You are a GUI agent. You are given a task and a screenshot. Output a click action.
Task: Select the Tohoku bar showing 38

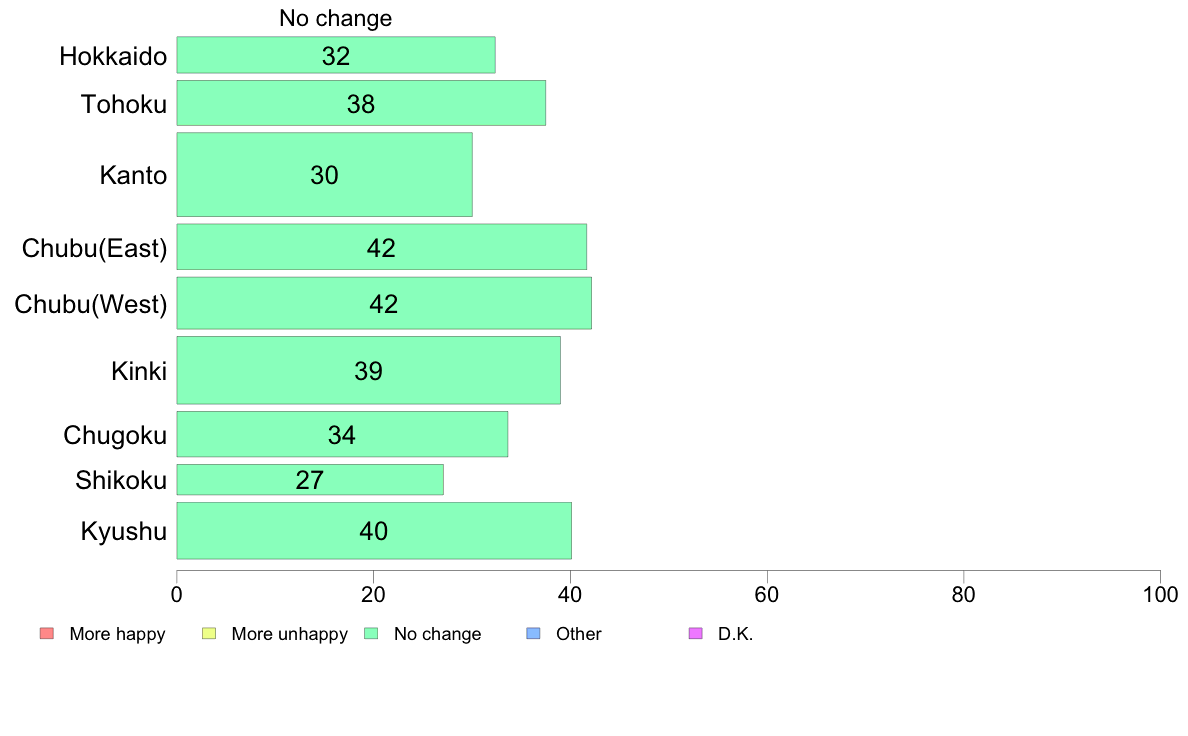[x=361, y=103]
